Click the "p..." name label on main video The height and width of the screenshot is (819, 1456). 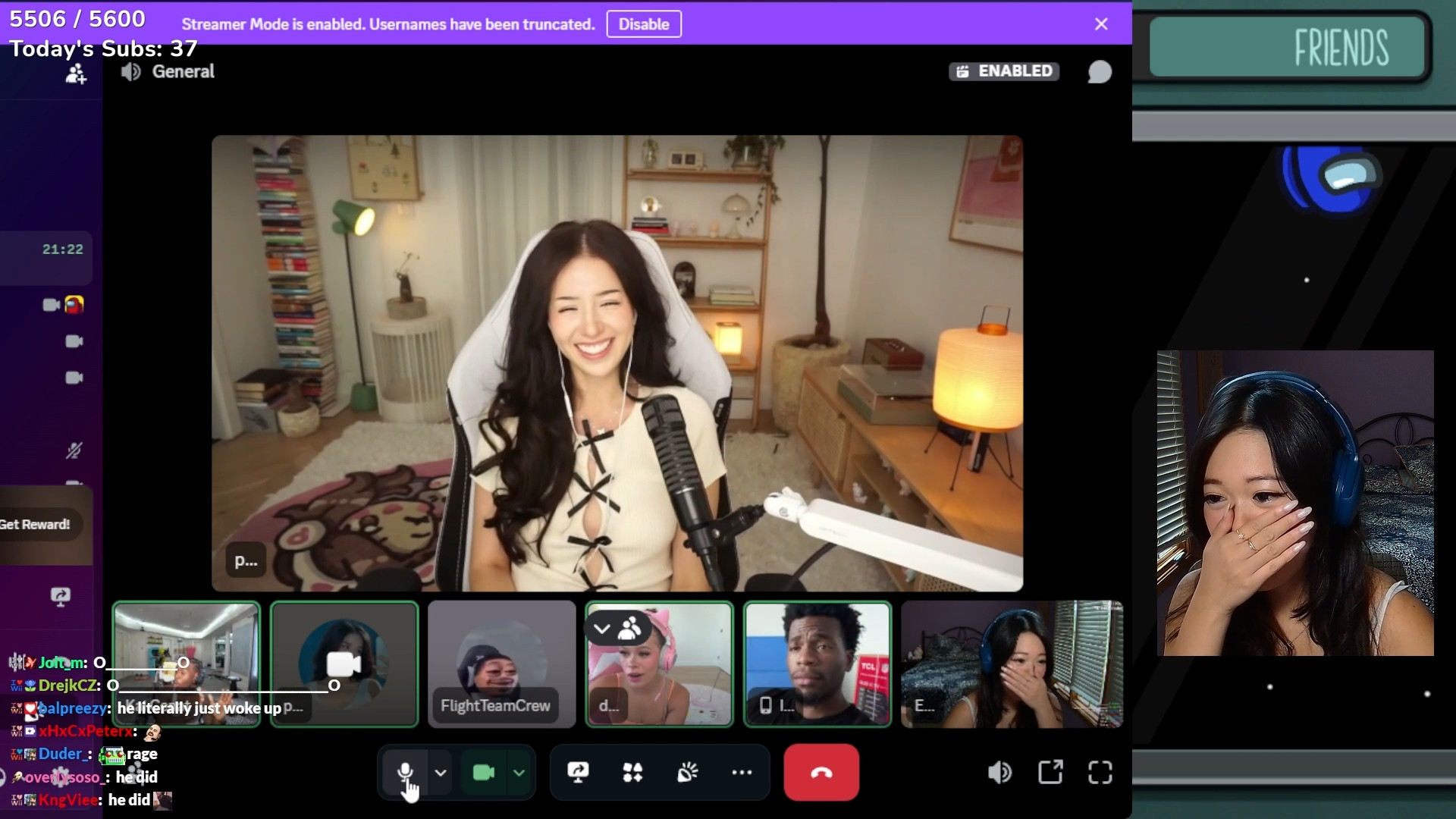click(x=246, y=561)
